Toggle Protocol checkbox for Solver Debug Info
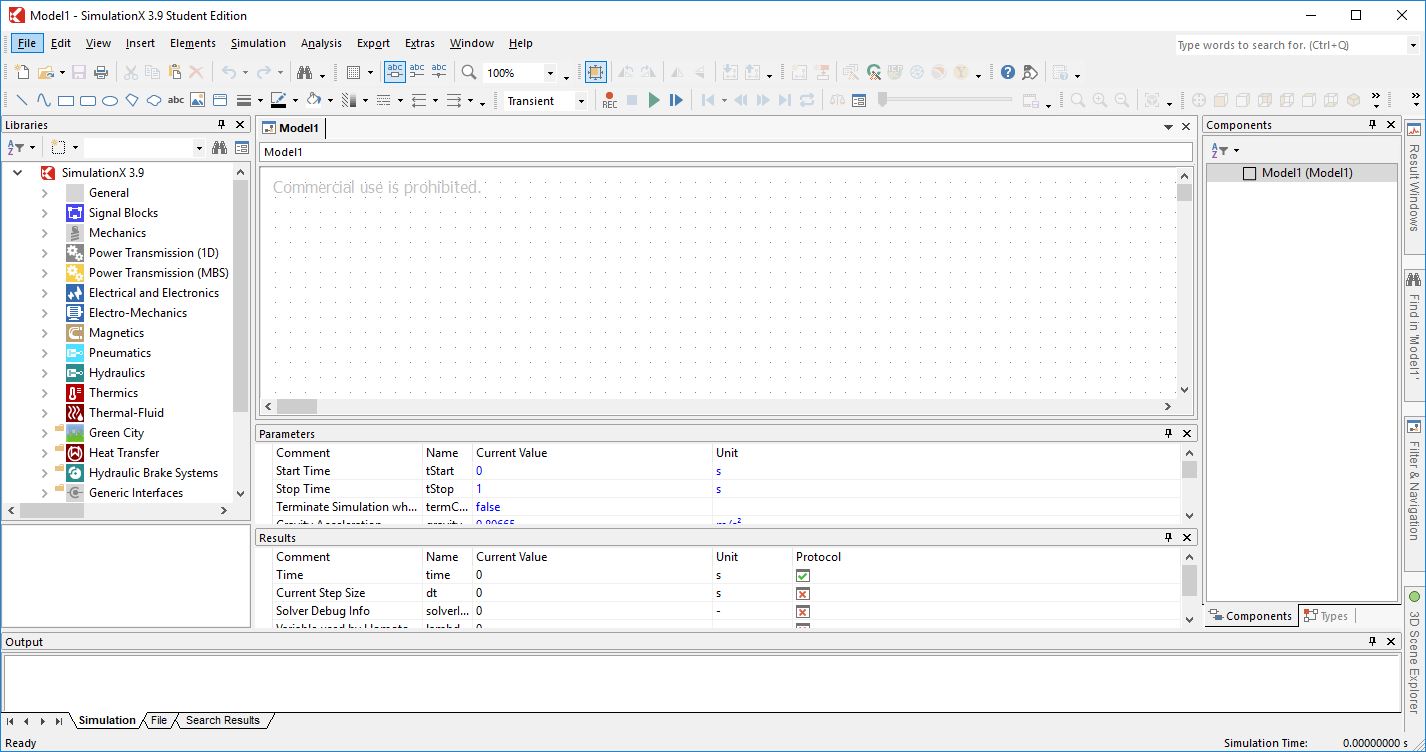 [802, 611]
